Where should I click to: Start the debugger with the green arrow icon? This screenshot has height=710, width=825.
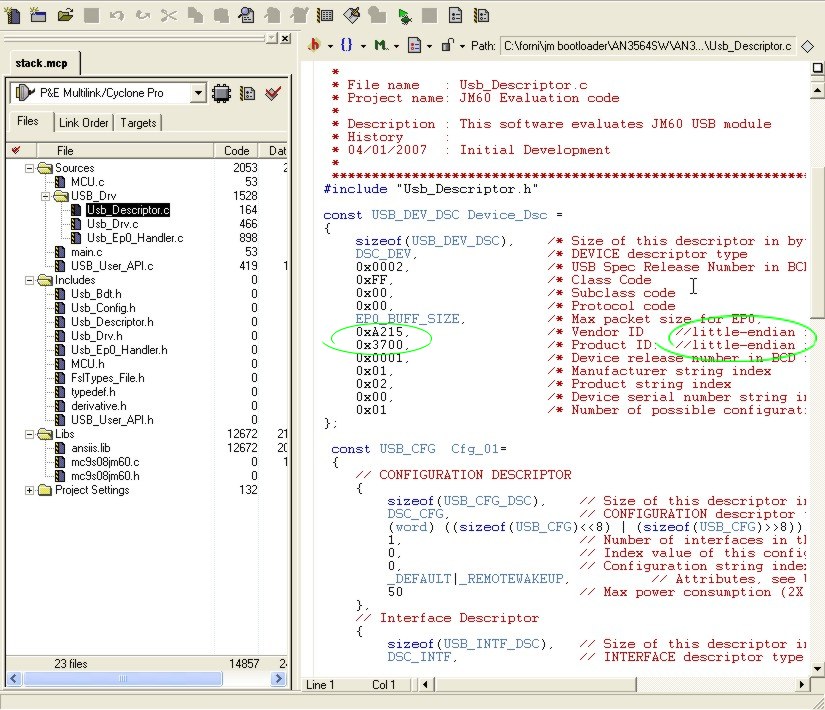coord(404,15)
